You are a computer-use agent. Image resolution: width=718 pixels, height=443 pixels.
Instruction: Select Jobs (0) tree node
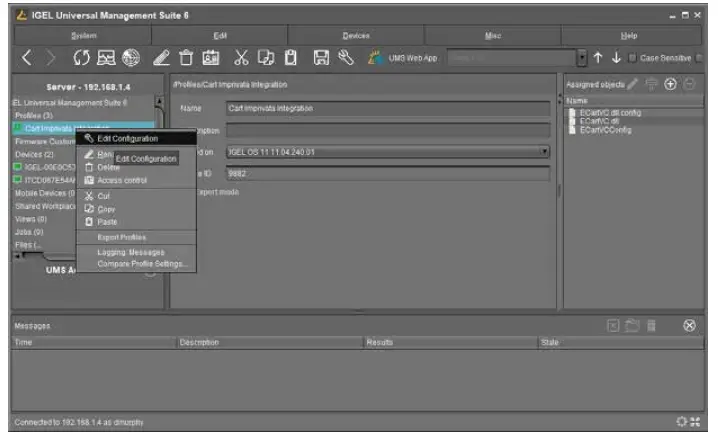29,232
